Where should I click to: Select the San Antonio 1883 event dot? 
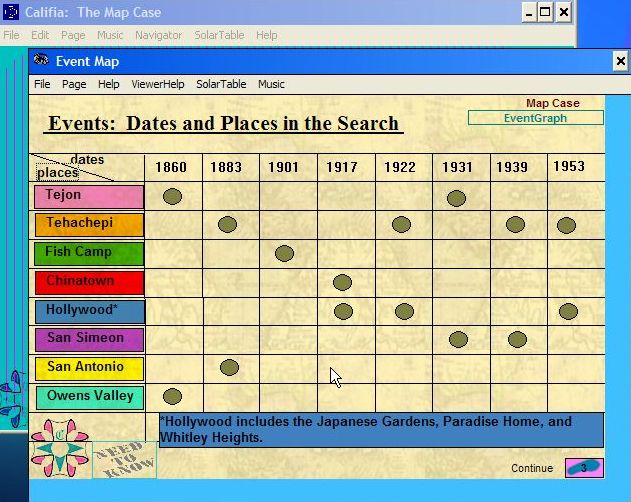(x=229, y=368)
